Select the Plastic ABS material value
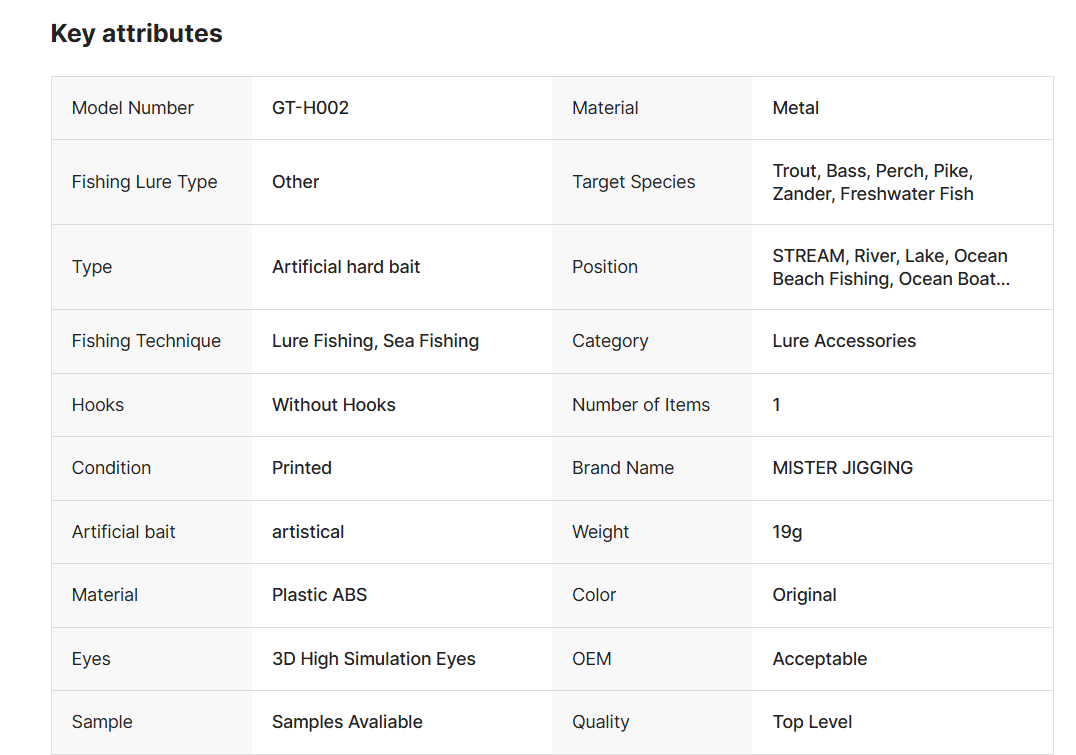This screenshot has width=1076, height=755. 319,595
